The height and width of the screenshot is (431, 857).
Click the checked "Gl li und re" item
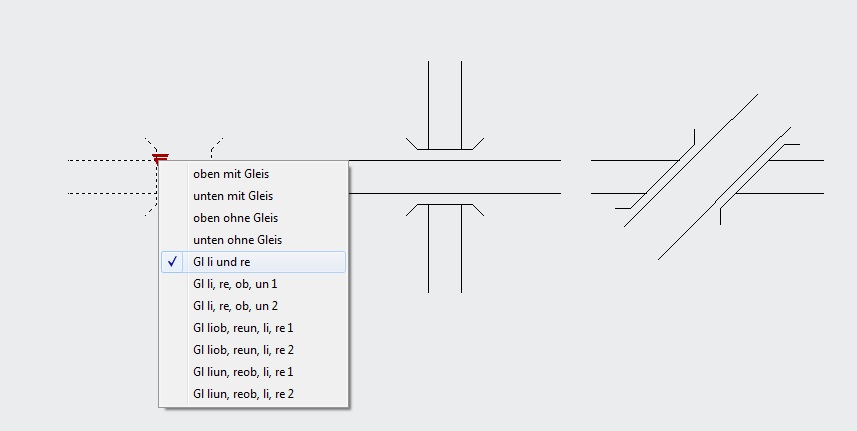tap(254, 262)
